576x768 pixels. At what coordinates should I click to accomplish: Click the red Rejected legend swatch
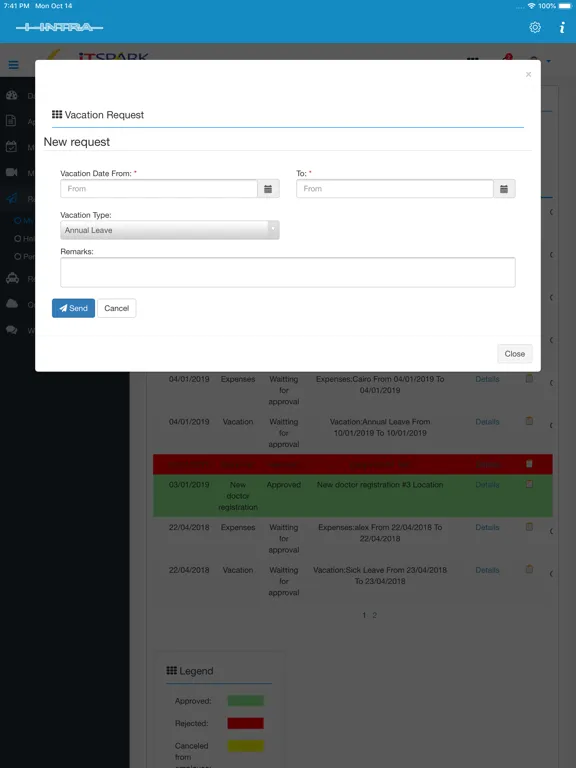(x=245, y=723)
